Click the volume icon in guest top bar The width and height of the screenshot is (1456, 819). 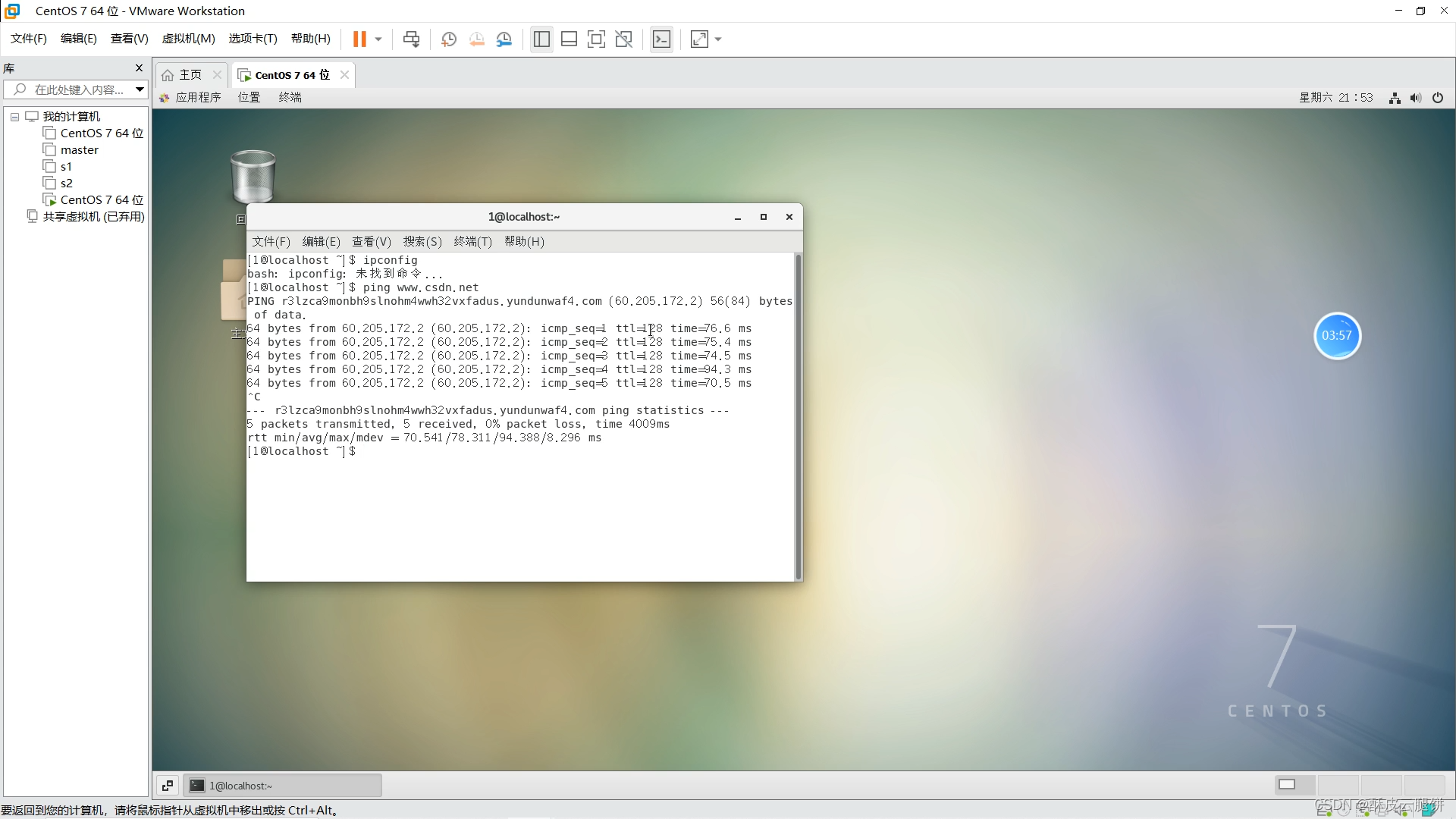click(1416, 97)
